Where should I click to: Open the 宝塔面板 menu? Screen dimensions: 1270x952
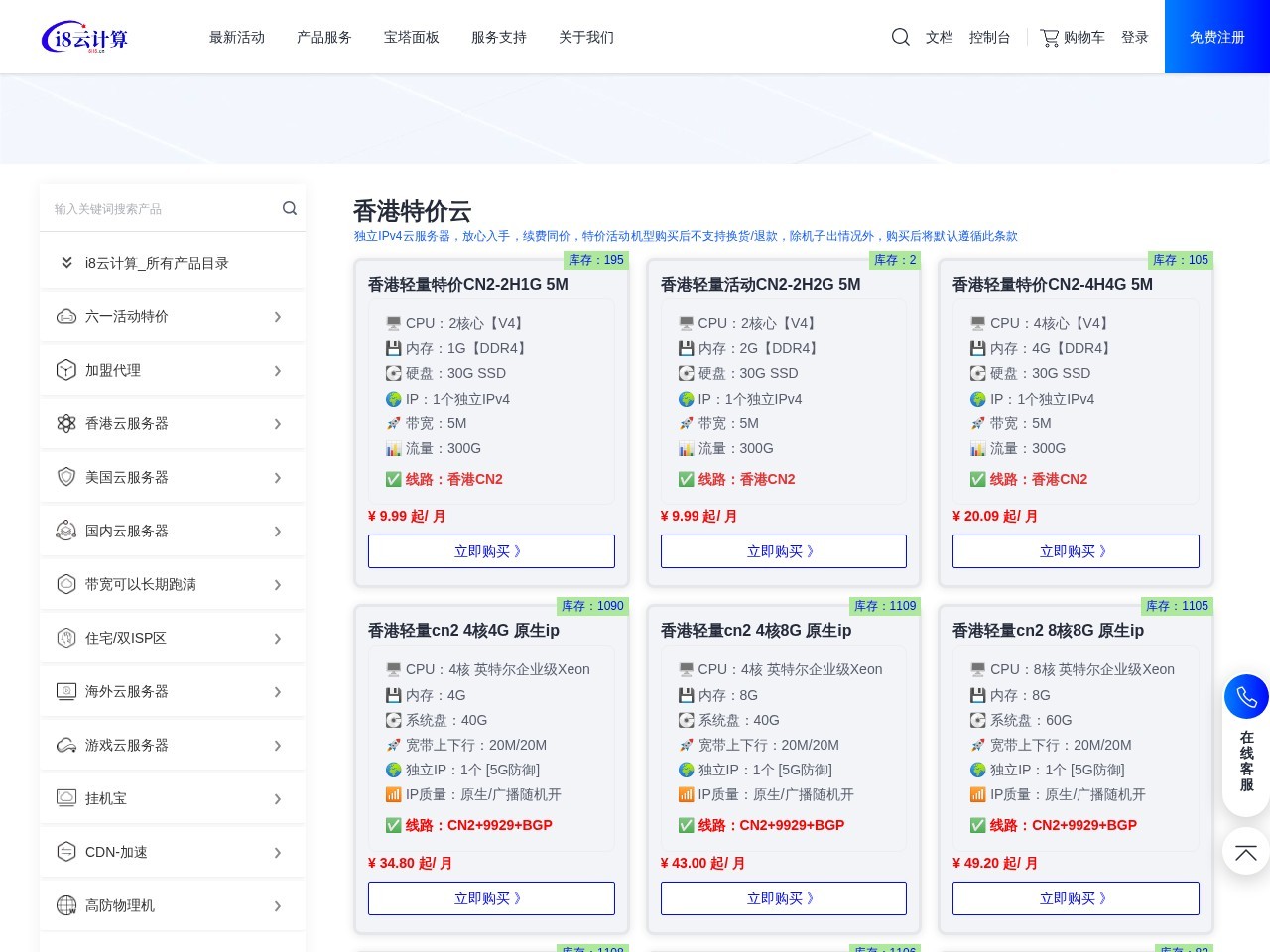tap(412, 37)
